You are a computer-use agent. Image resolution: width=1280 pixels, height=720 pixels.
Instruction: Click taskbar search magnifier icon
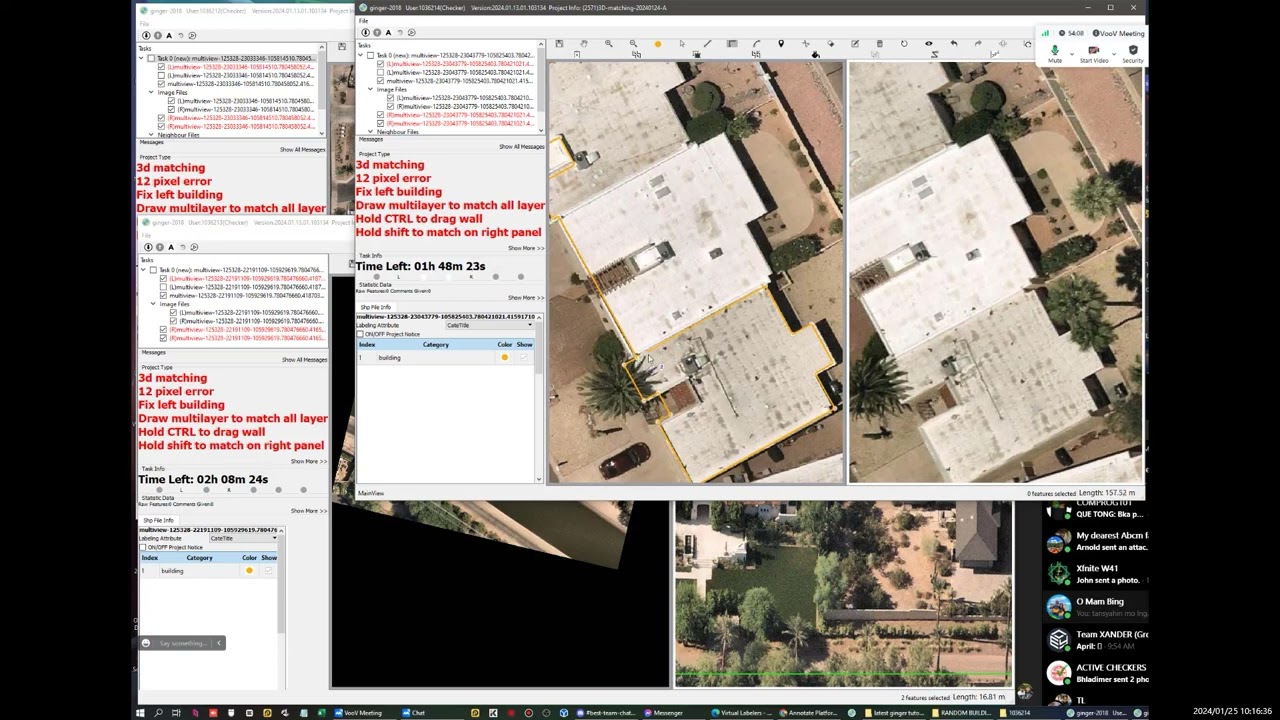pyautogui.click(x=158, y=713)
